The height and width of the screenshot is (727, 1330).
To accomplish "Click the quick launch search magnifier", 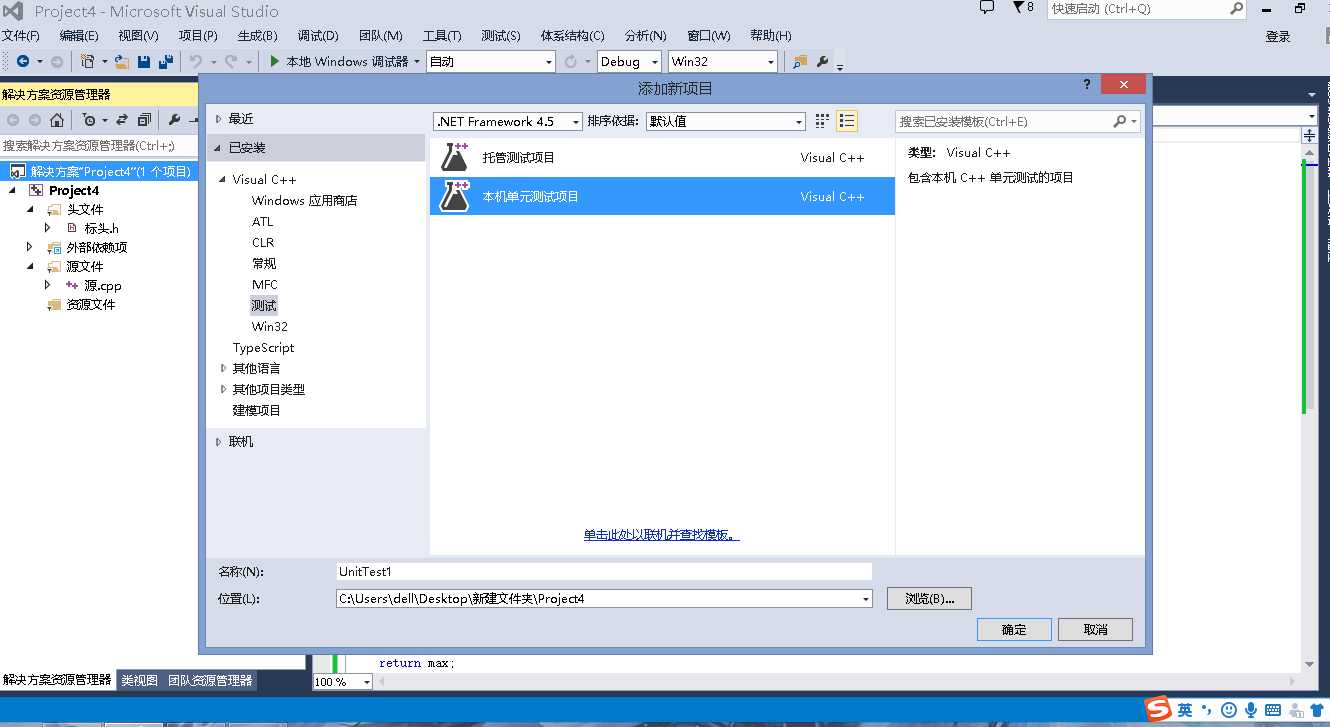I will 1236,9.
